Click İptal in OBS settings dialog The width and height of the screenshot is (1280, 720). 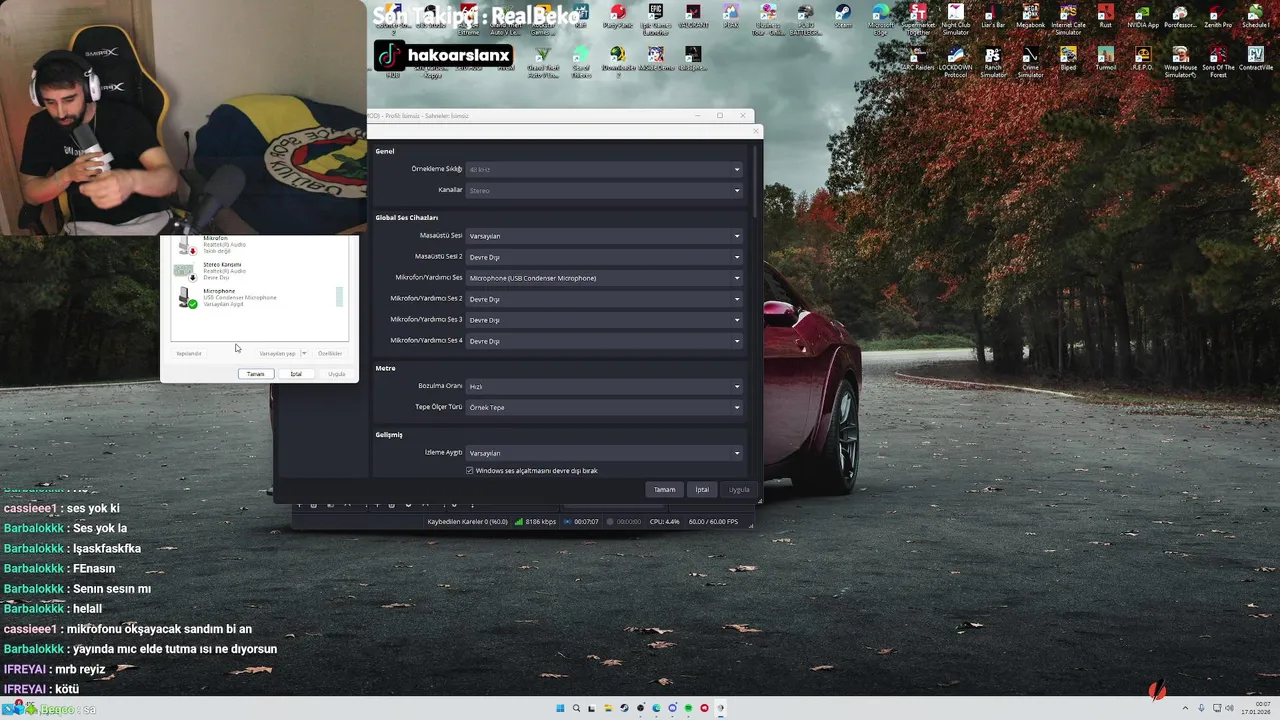tap(702, 490)
